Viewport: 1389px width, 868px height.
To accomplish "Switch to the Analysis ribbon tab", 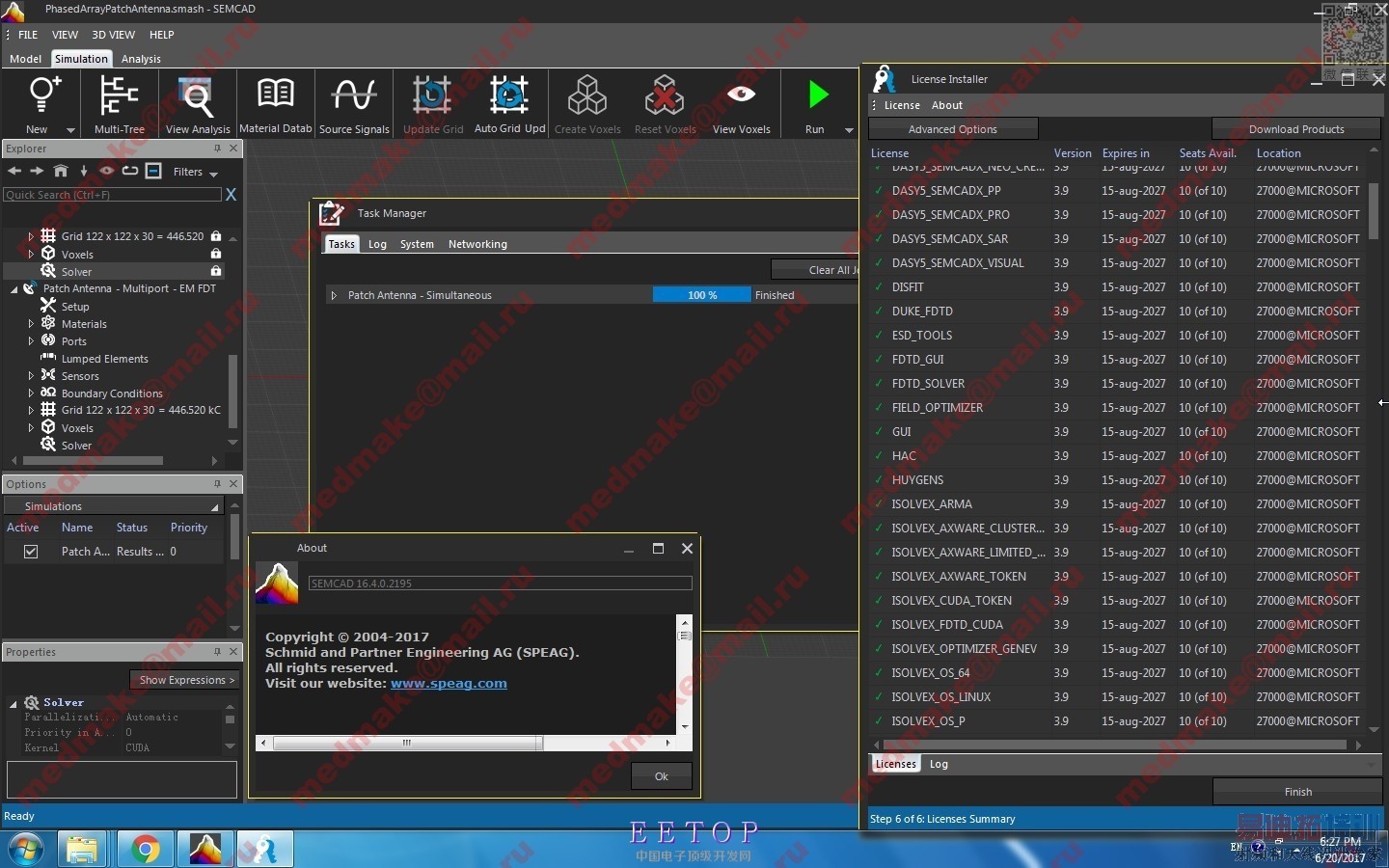I will [x=141, y=59].
